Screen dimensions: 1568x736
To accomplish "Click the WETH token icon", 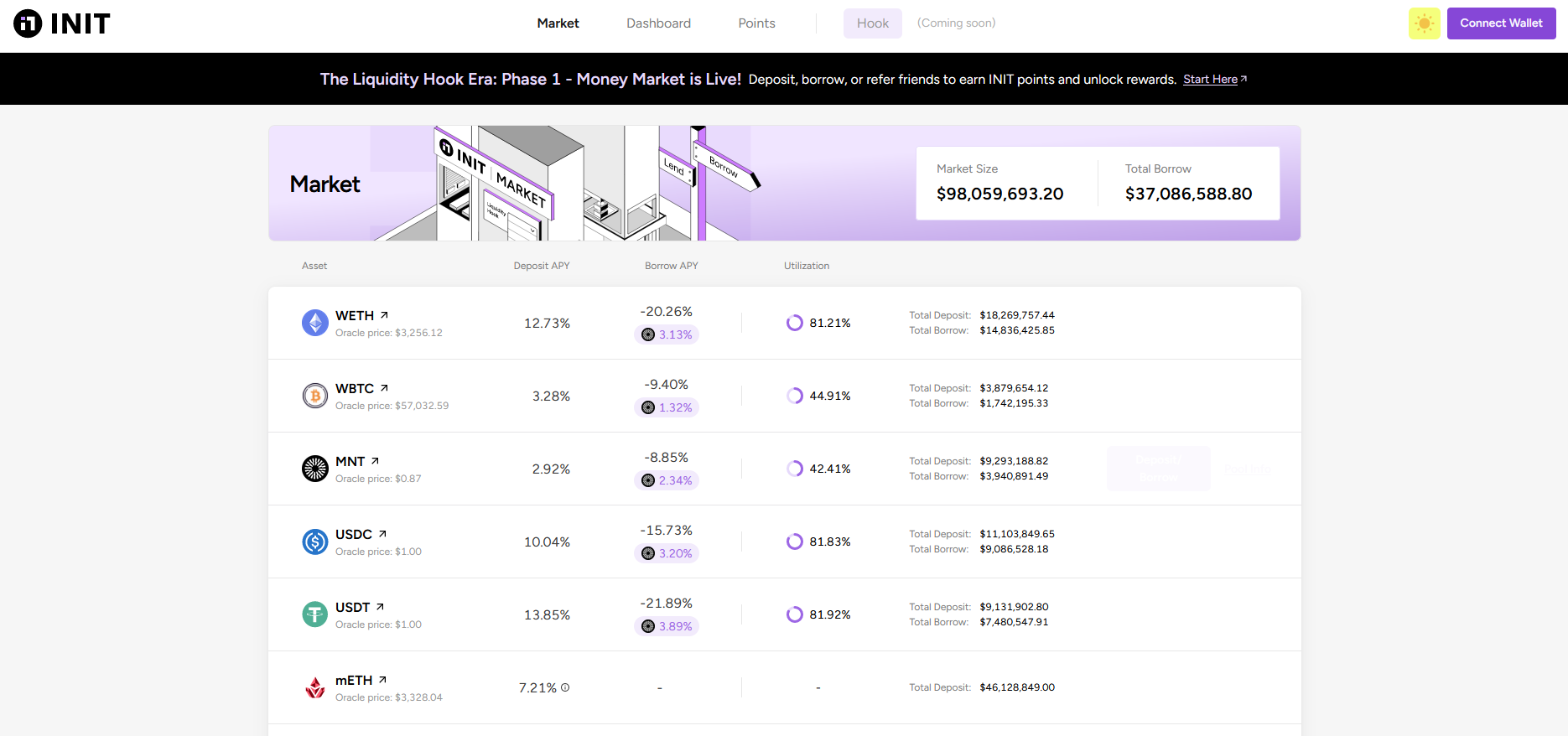I will [x=315, y=323].
